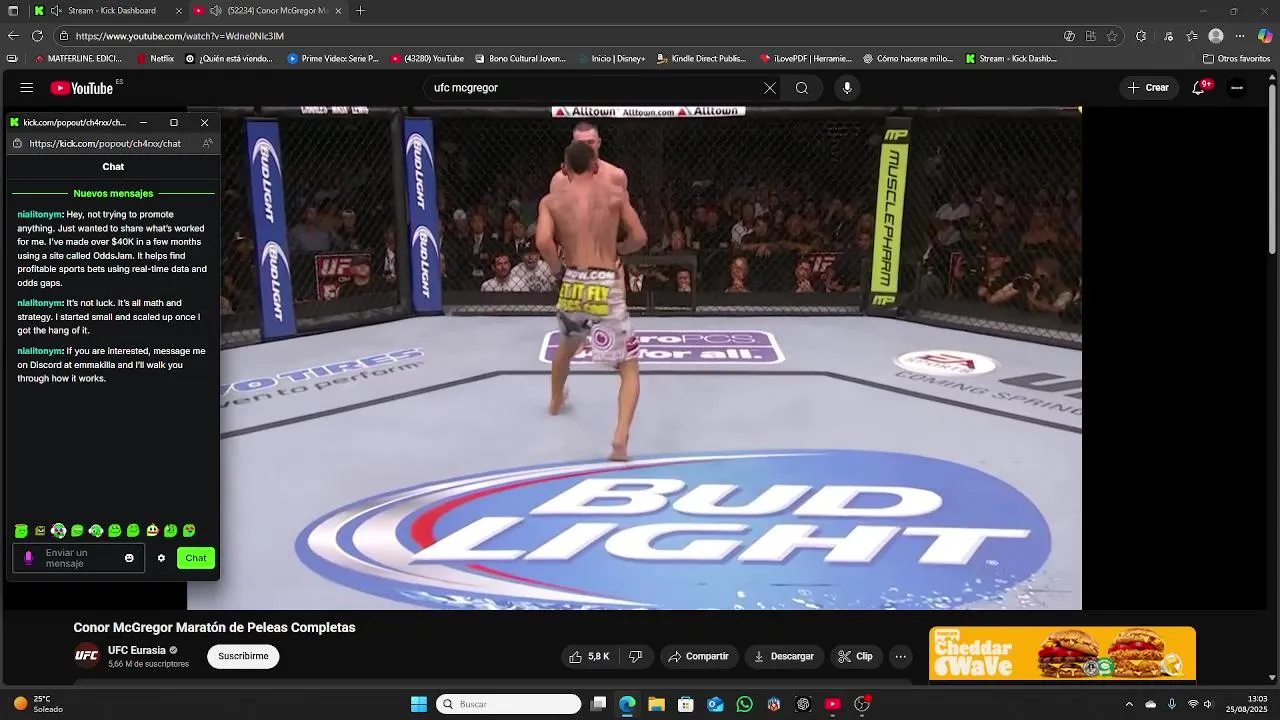Dislike the Conor McGregor video
The image size is (1280, 720).
tap(636, 657)
